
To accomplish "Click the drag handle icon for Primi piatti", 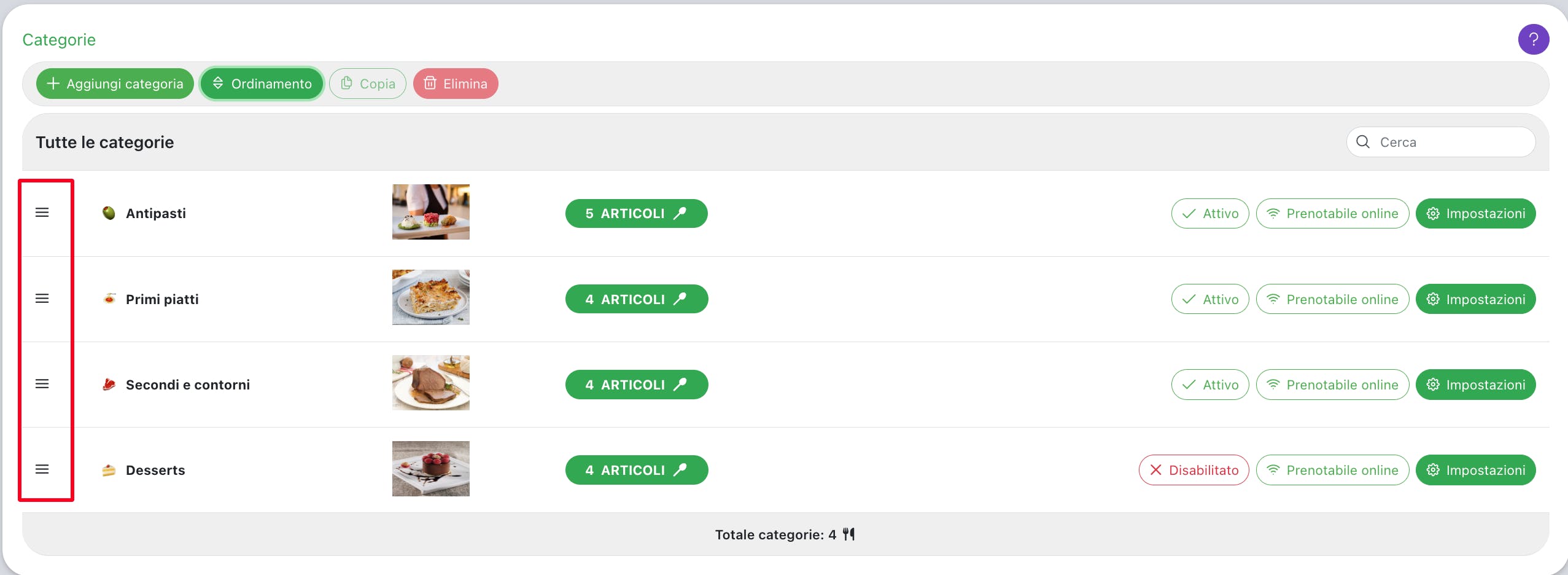I will (x=42, y=299).
